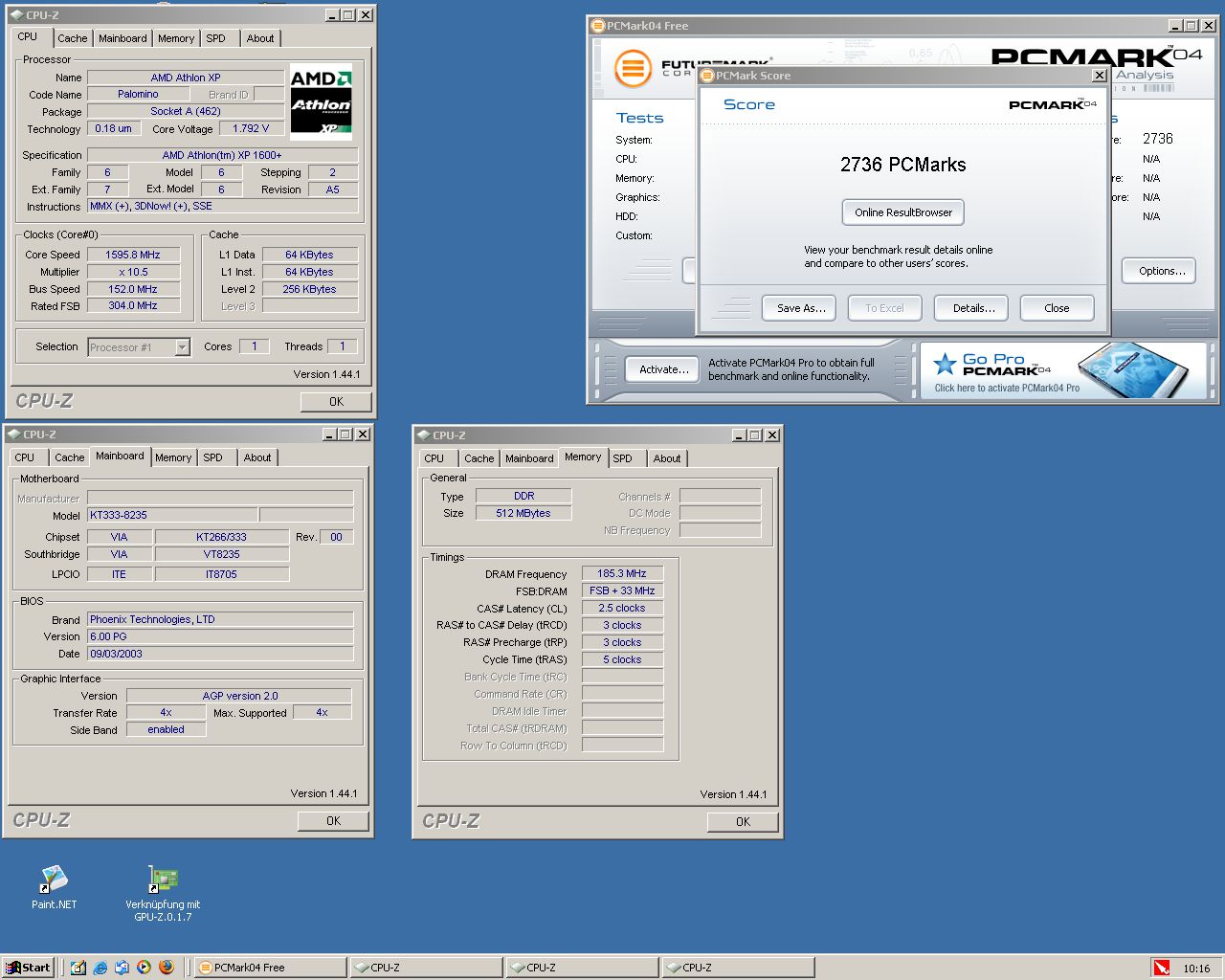Click OK in the CPU-Z Memory window
This screenshot has height=980, width=1225.
743,822
